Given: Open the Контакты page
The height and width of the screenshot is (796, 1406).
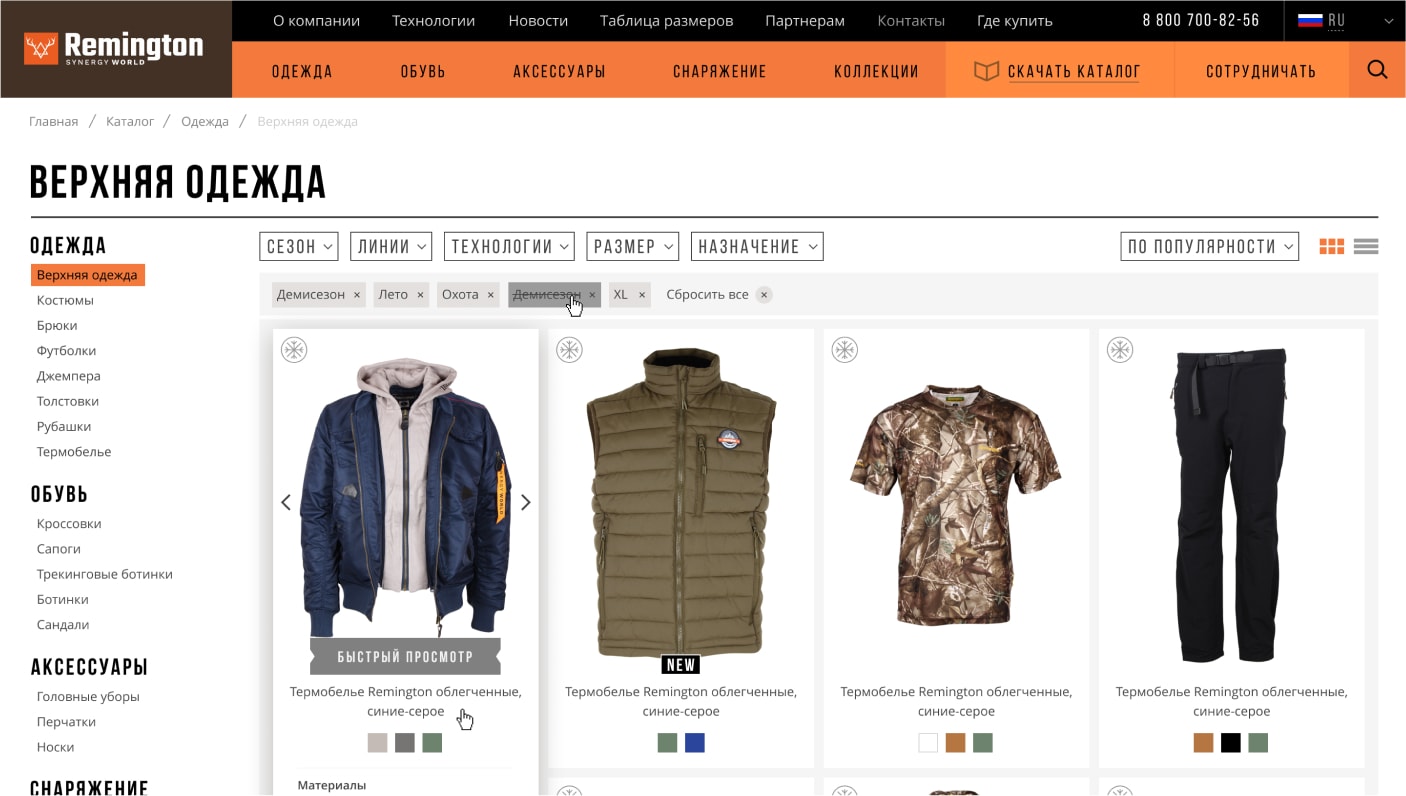Looking at the screenshot, I should (911, 20).
